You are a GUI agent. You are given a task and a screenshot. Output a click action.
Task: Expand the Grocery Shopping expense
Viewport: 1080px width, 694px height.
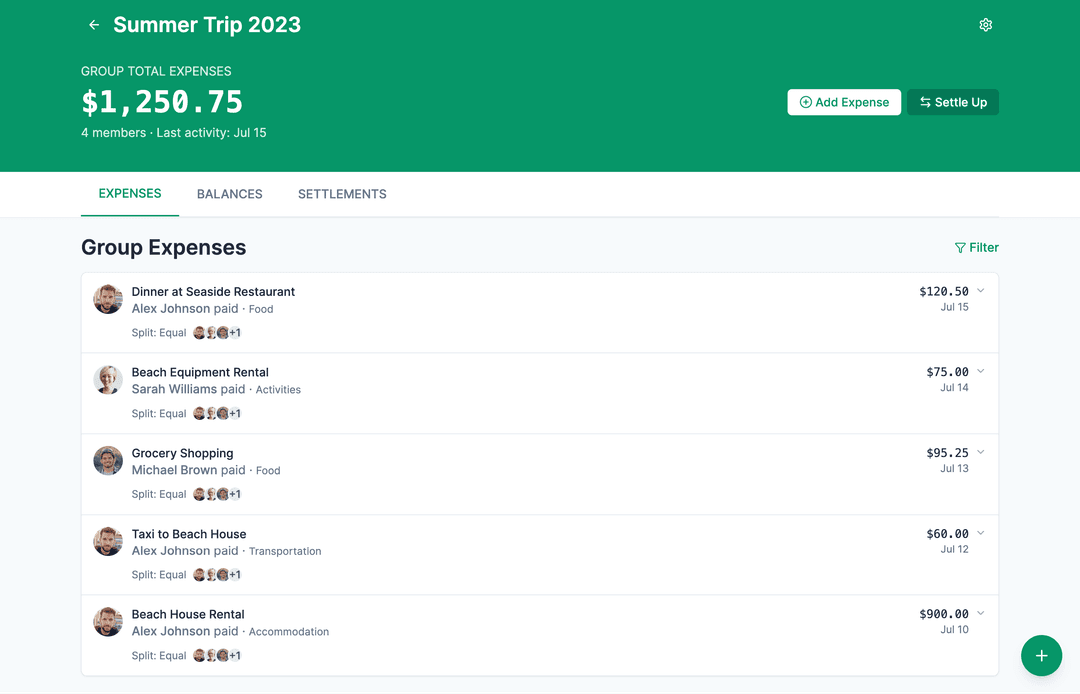click(979, 452)
